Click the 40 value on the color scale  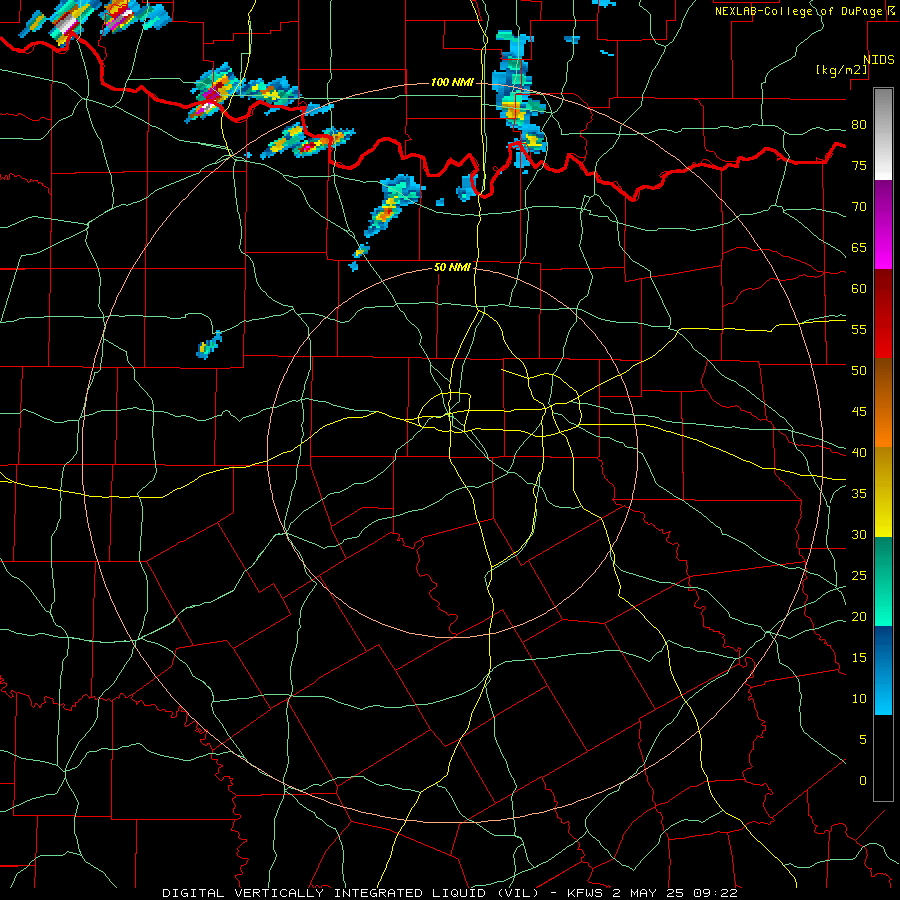pyautogui.click(x=859, y=452)
